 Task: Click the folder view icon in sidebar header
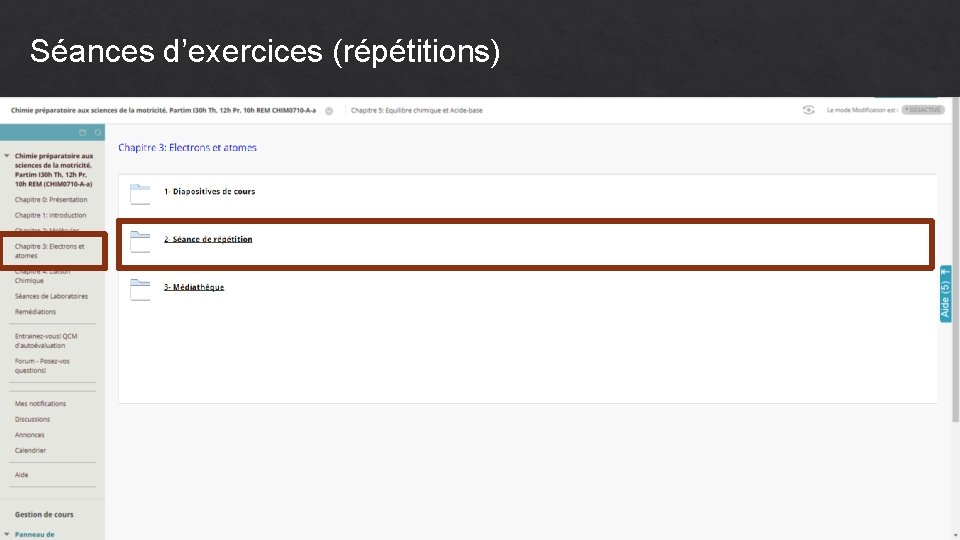(x=83, y=132)
